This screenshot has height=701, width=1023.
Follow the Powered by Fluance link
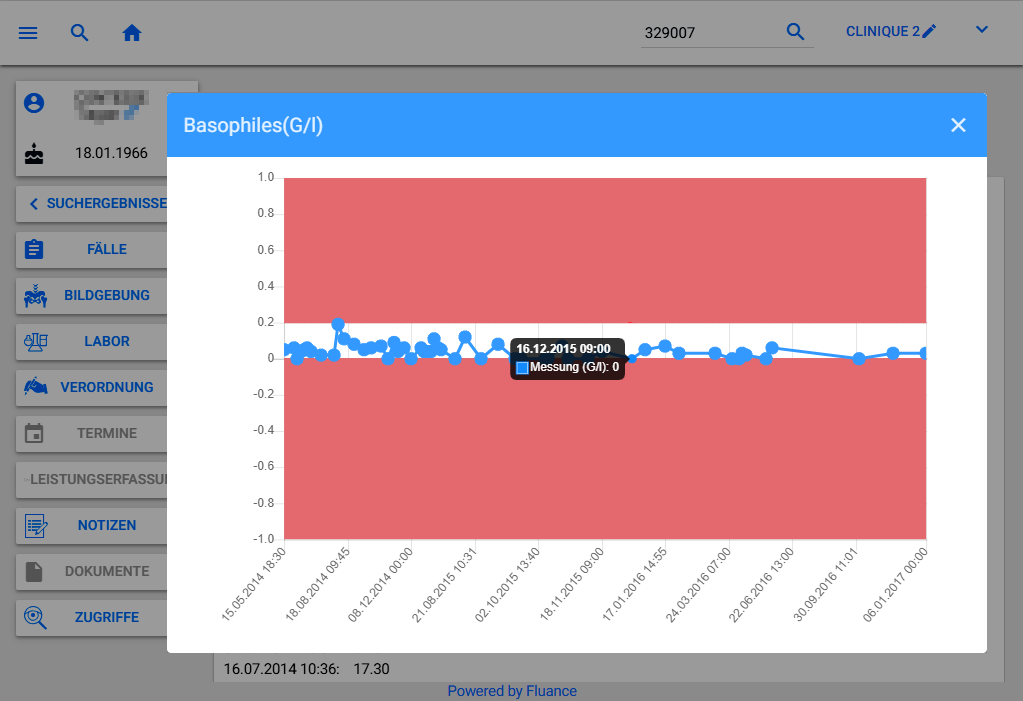click(511, 691)
